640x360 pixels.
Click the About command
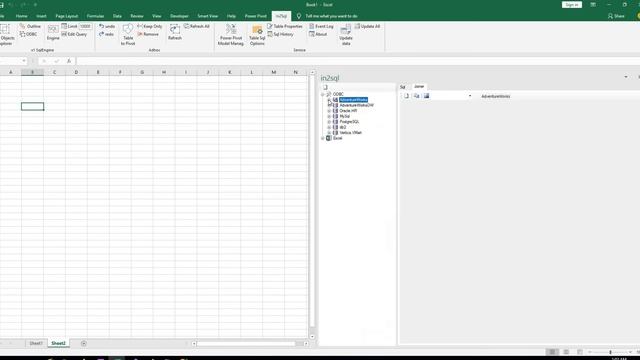tap(318, 34)
